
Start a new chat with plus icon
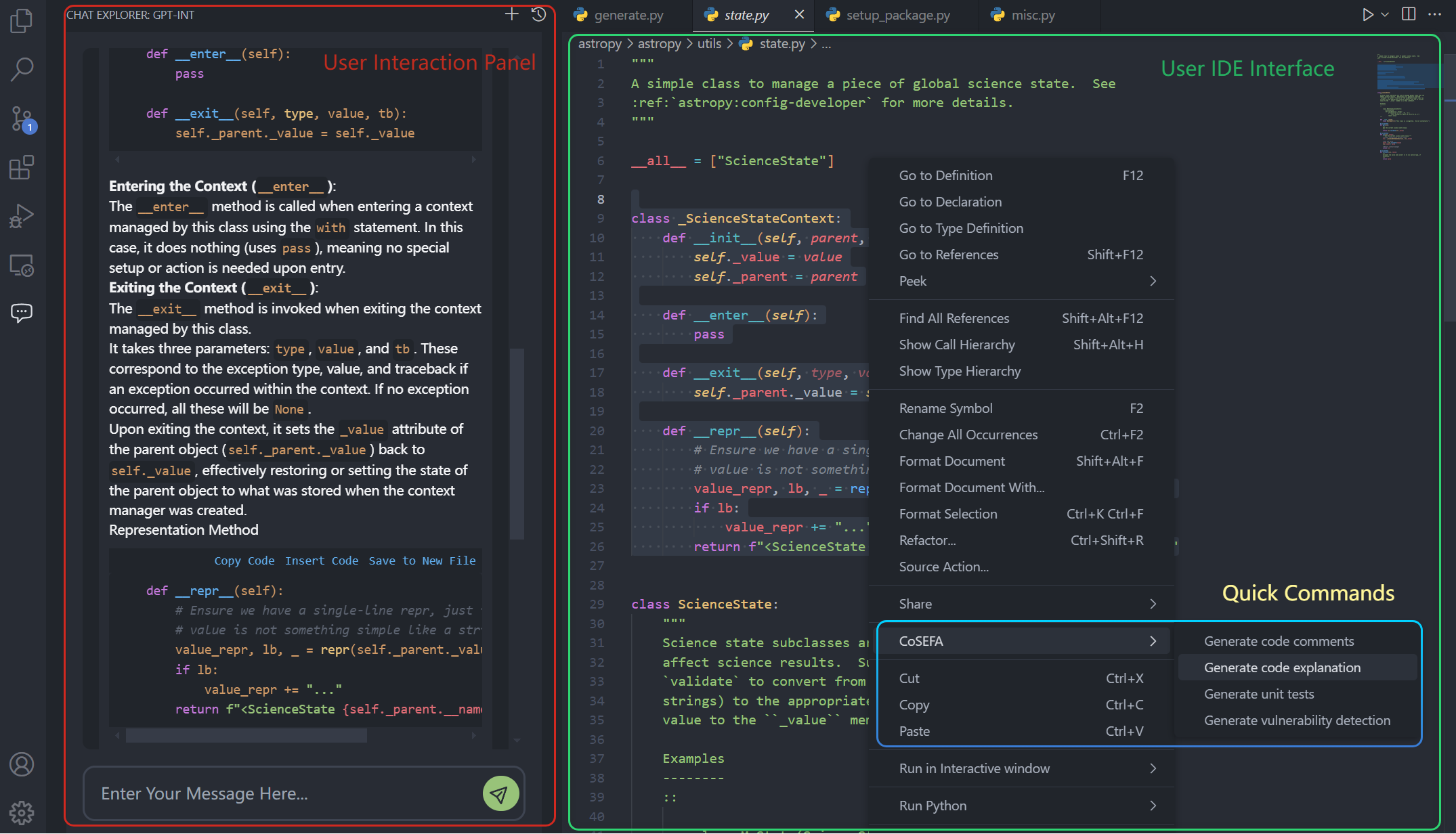click(511, 14)
